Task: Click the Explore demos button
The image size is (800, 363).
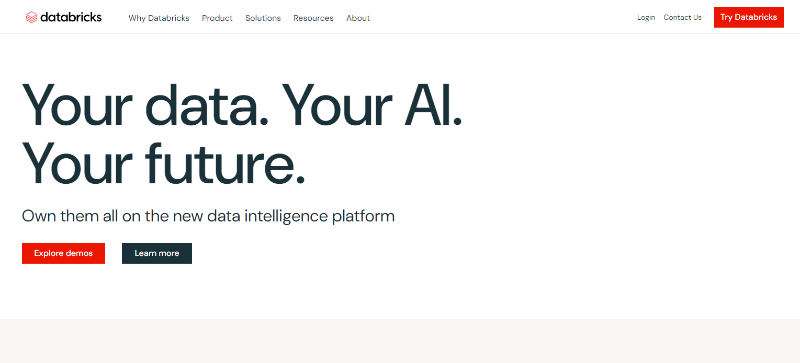Action: [x=63, y=253]
